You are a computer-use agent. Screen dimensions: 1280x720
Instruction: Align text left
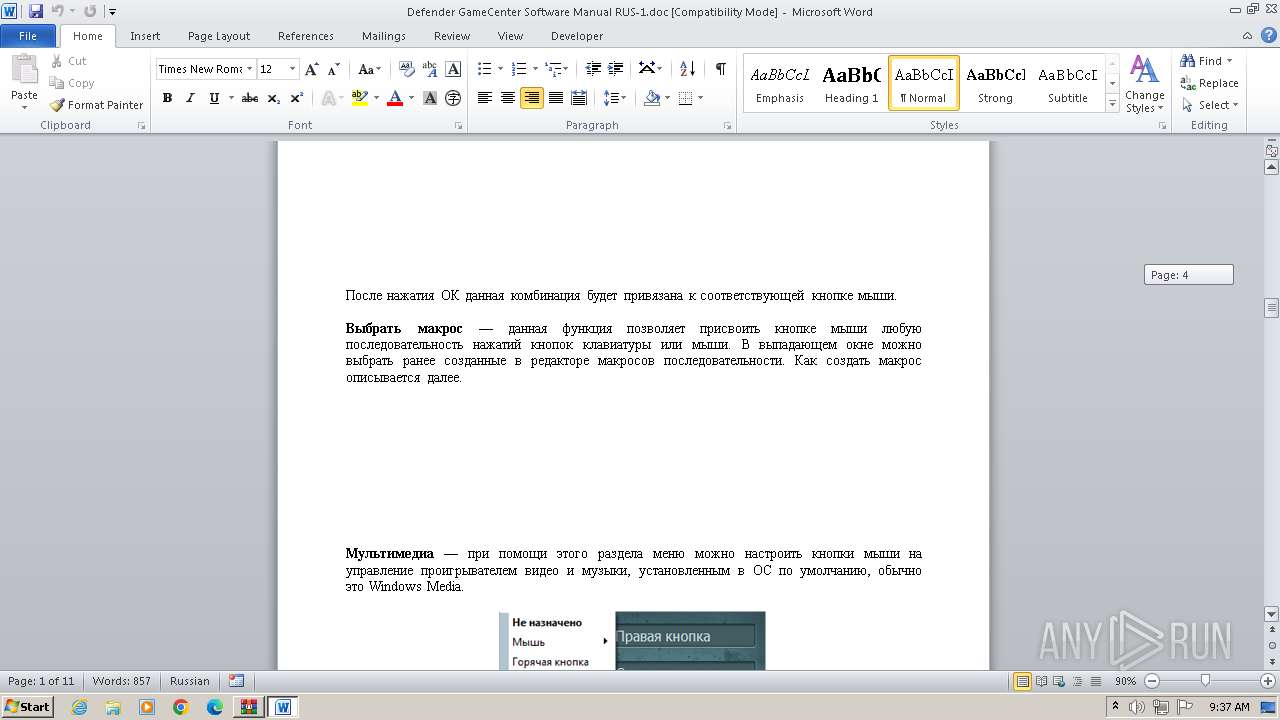click(485, 98)
